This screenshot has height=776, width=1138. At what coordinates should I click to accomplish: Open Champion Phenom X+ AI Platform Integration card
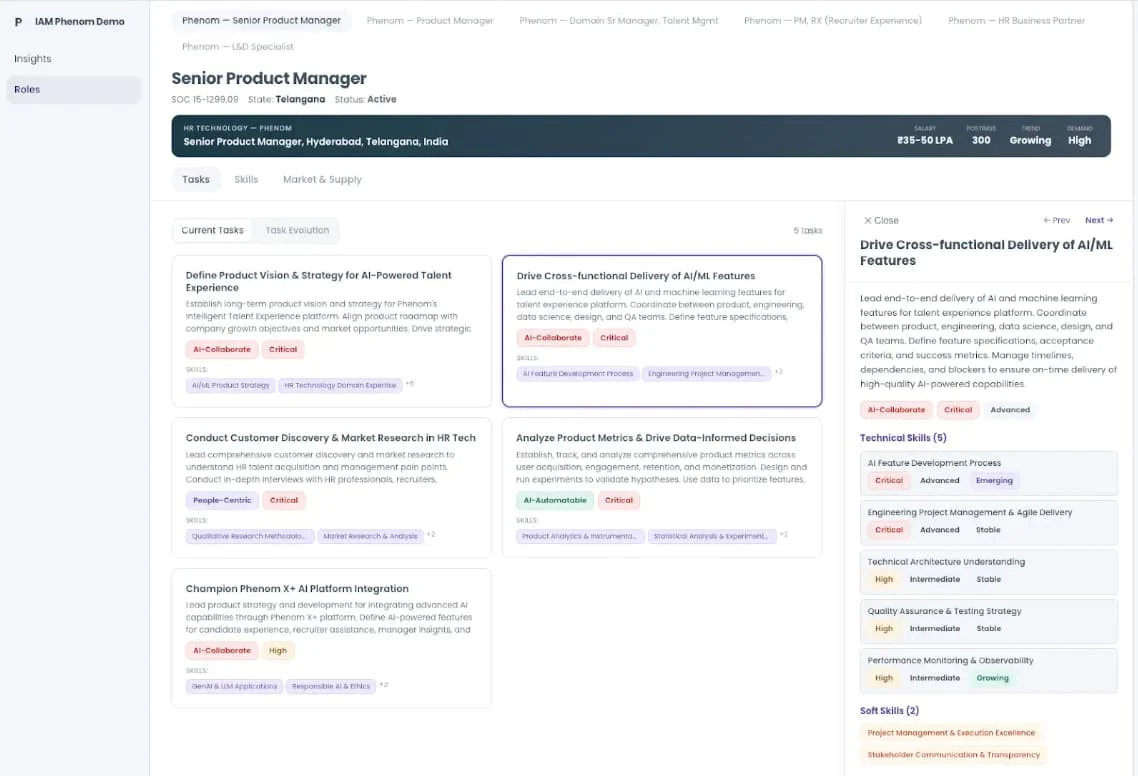tap(331, 638)
